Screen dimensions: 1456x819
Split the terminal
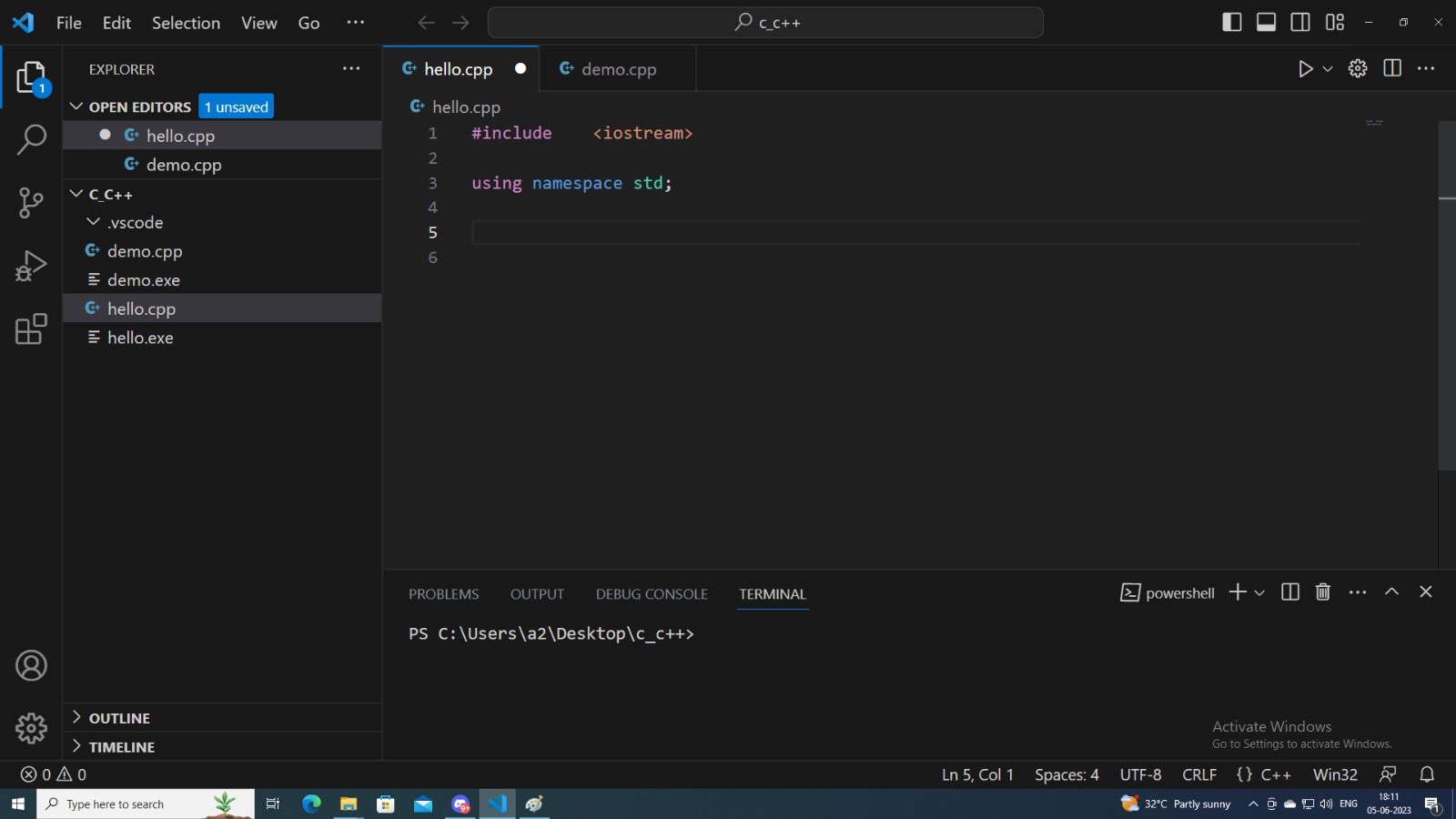click(x=1290, y=592)
